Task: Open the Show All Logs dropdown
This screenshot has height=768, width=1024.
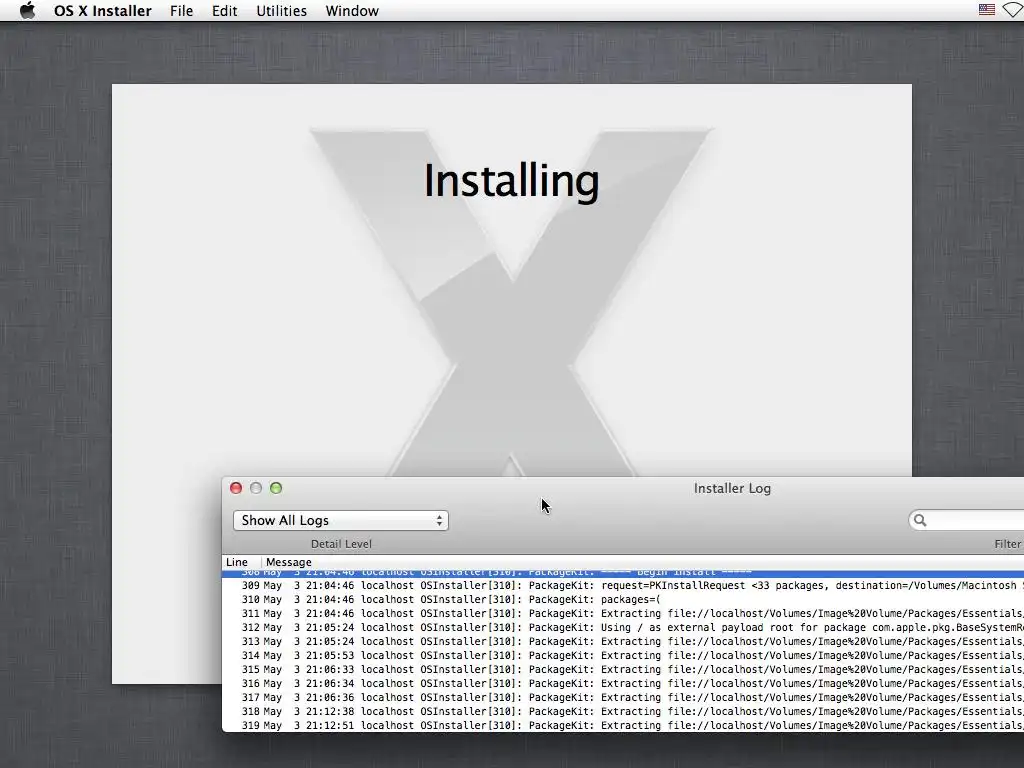Action: pos(341,520)
